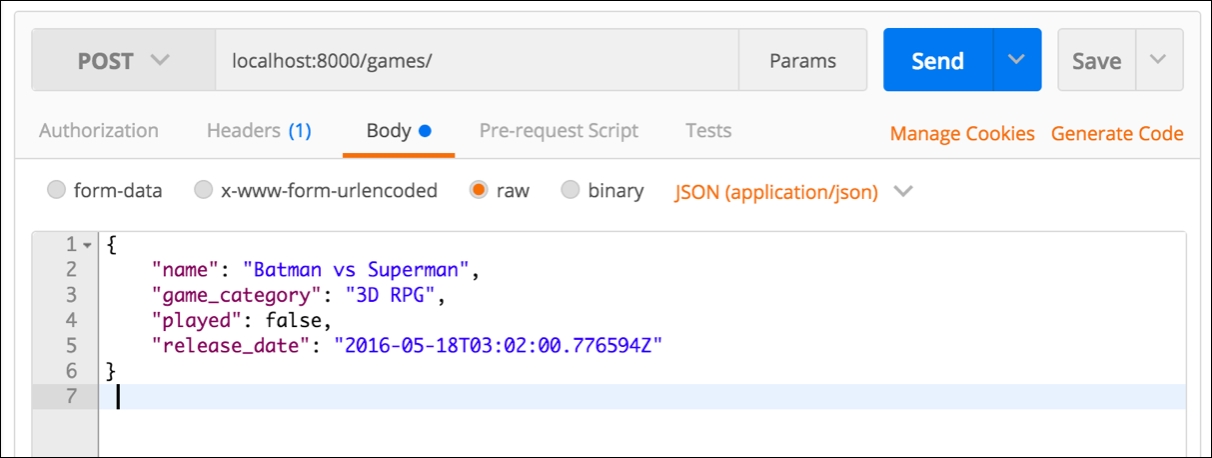Click the Send request button

(937, 60)
